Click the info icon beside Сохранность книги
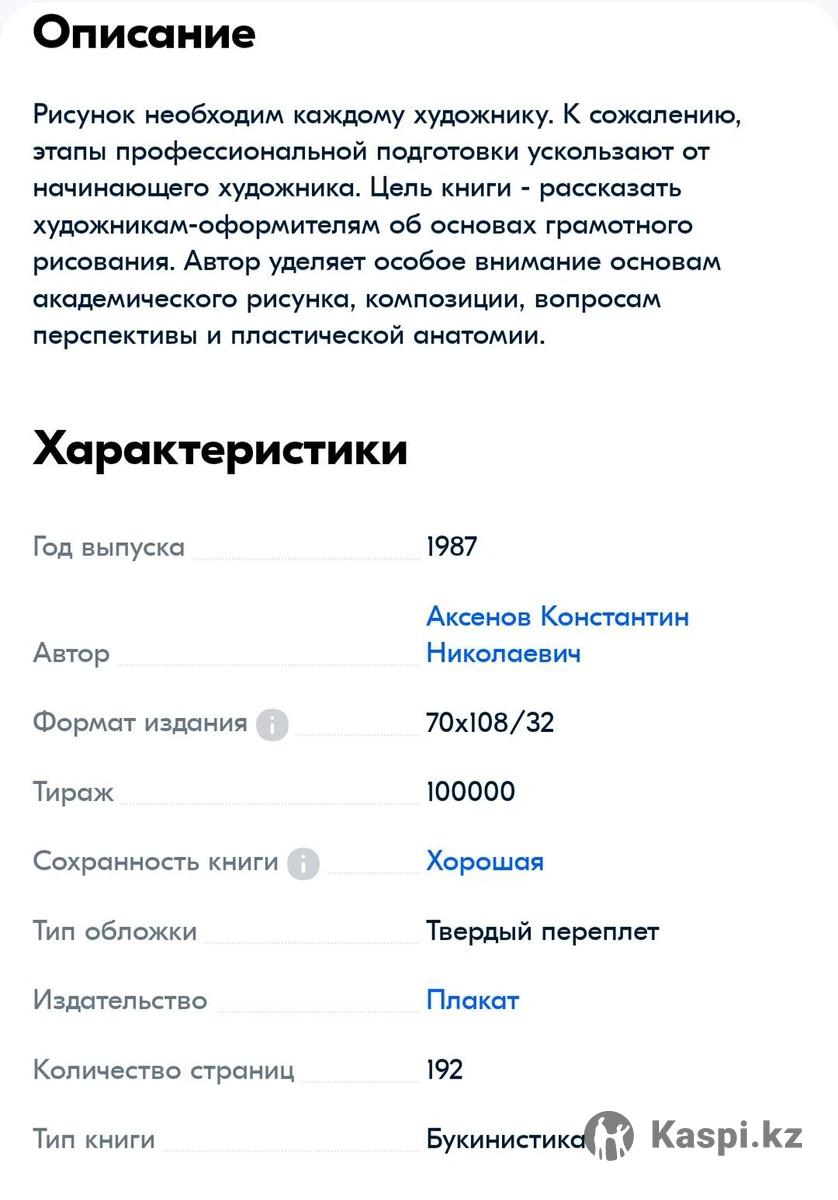 coord(303,863)
